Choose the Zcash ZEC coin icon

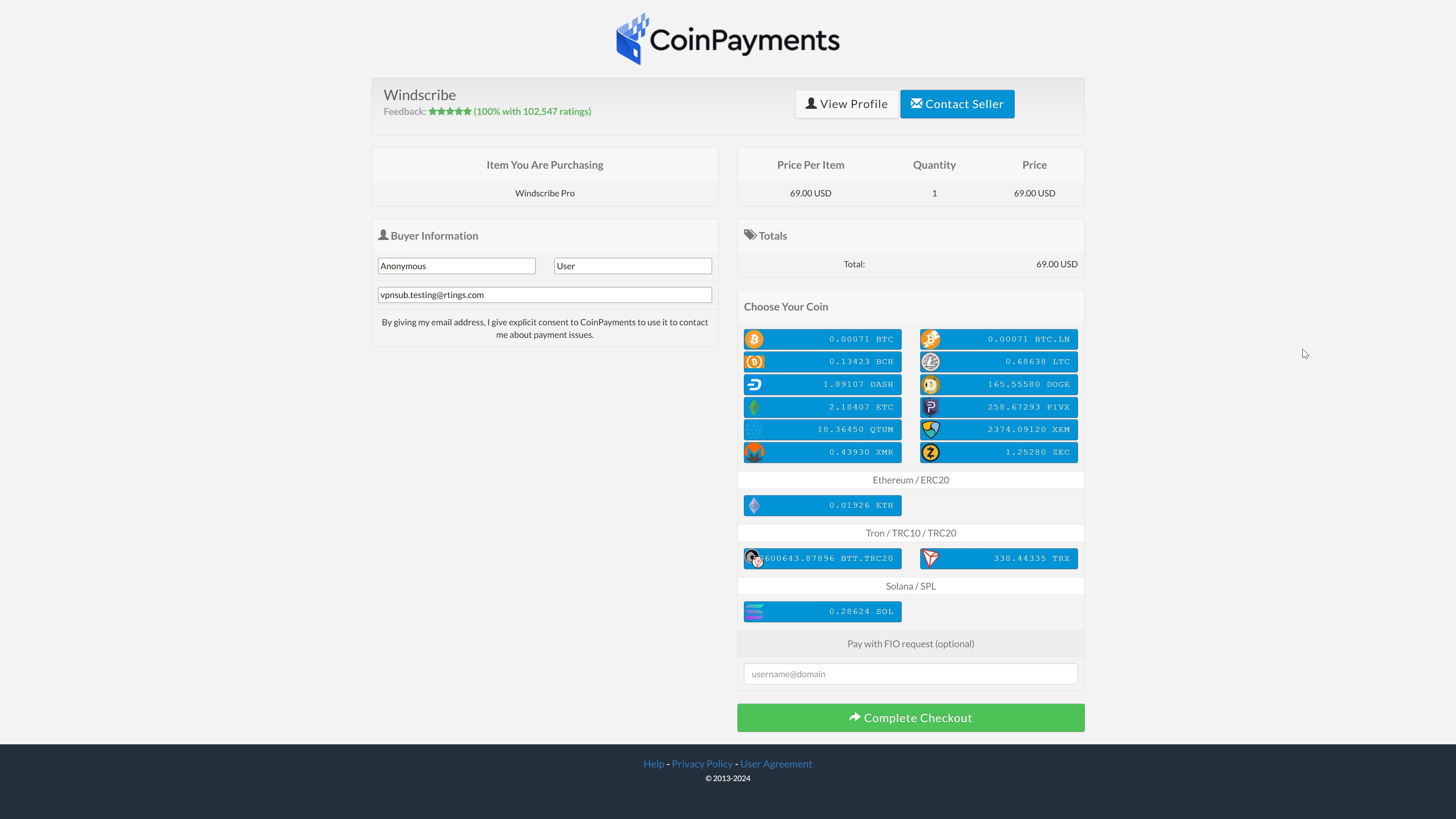point(930,452)
